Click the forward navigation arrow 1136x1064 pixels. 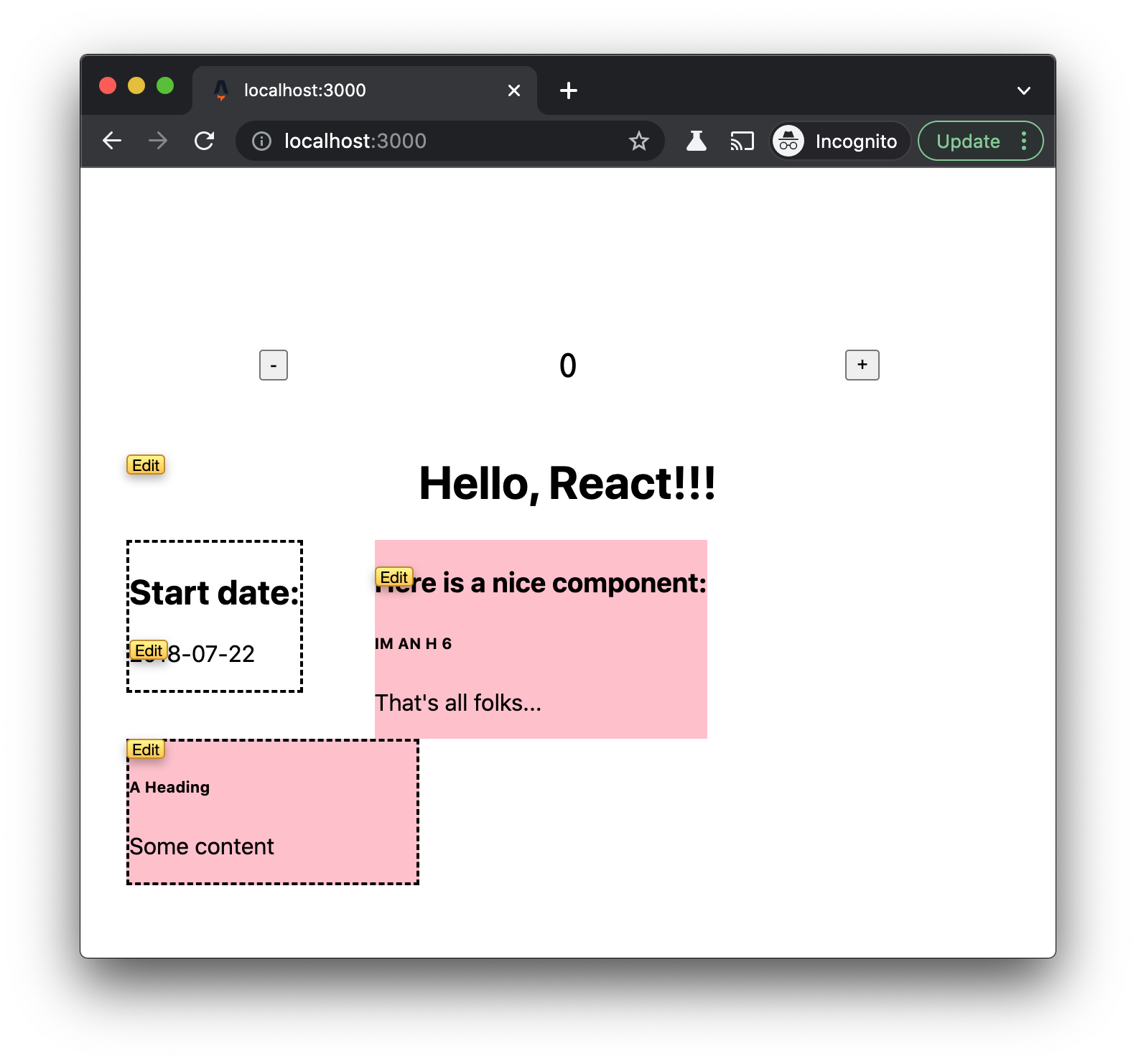[x=158, y=141]
